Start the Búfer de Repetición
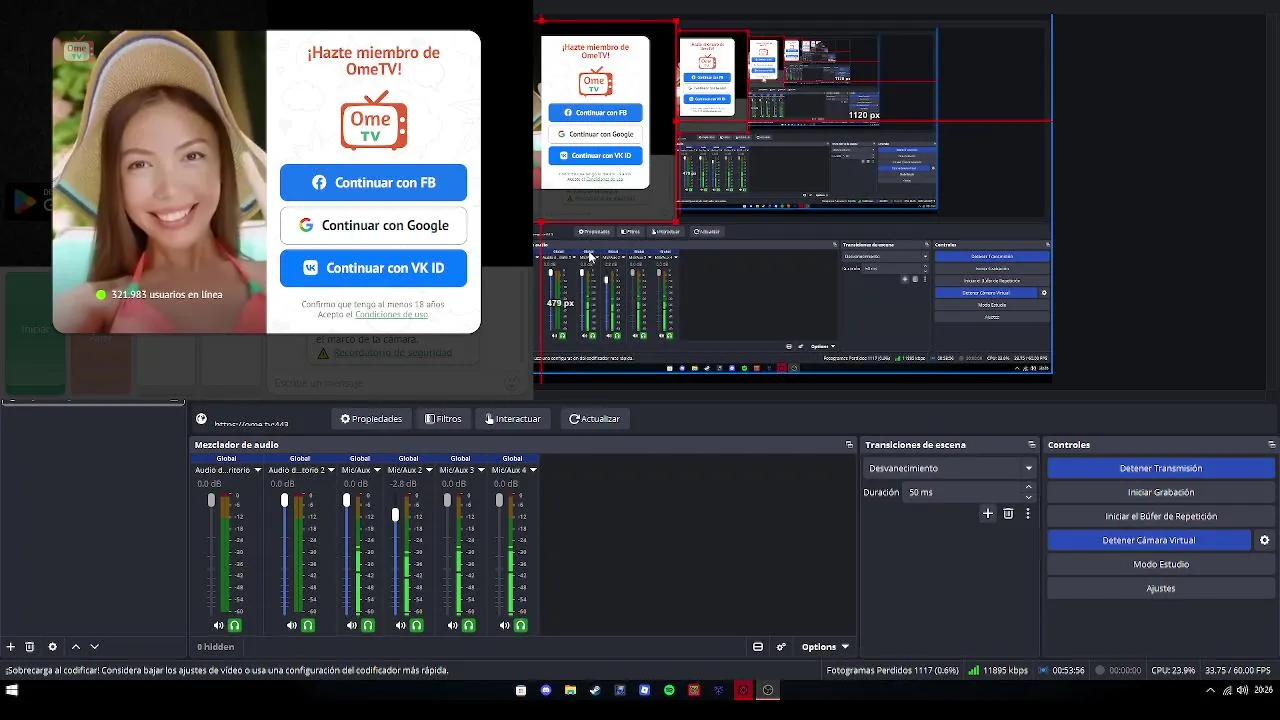Screen dimensions: 1280x720 tap(1161, 516)
